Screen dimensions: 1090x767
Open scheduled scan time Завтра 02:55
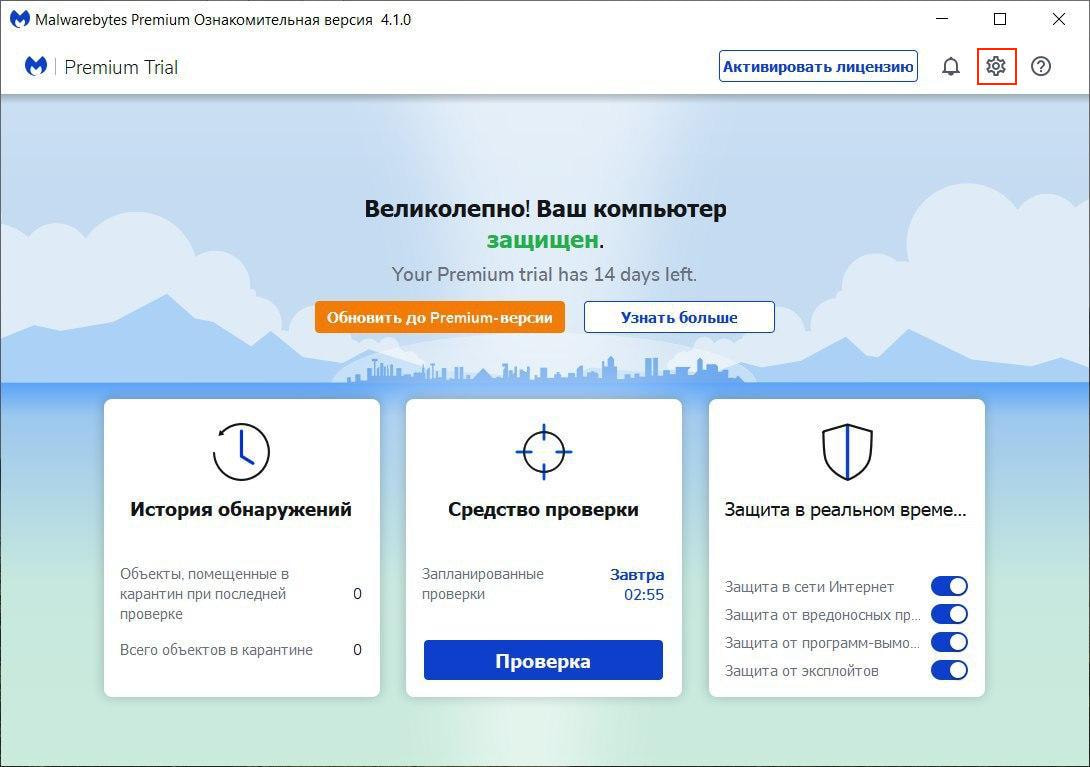point(637,584)
